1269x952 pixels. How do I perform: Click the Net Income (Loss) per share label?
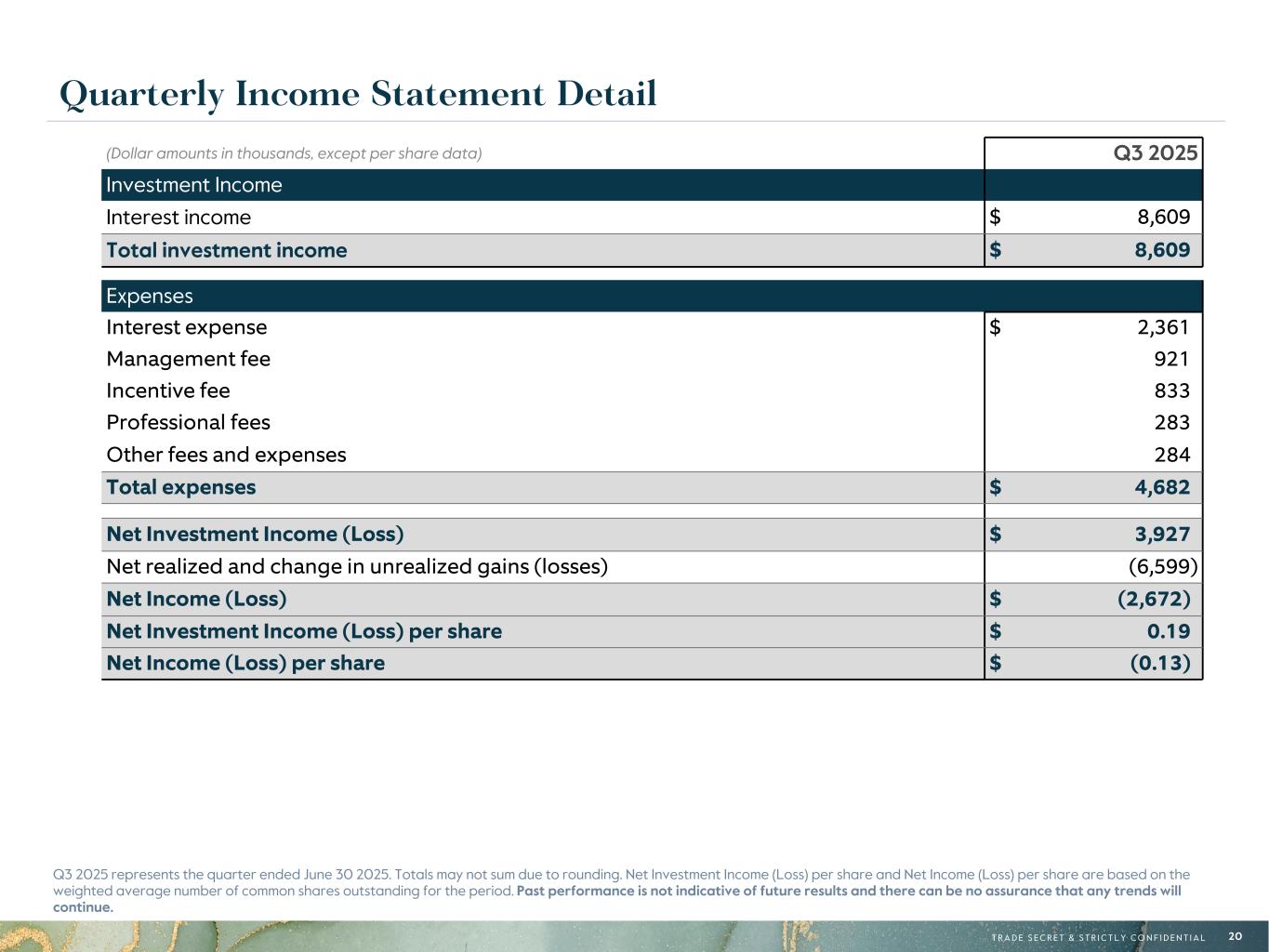pyautogui.click(x=245, y=663)
